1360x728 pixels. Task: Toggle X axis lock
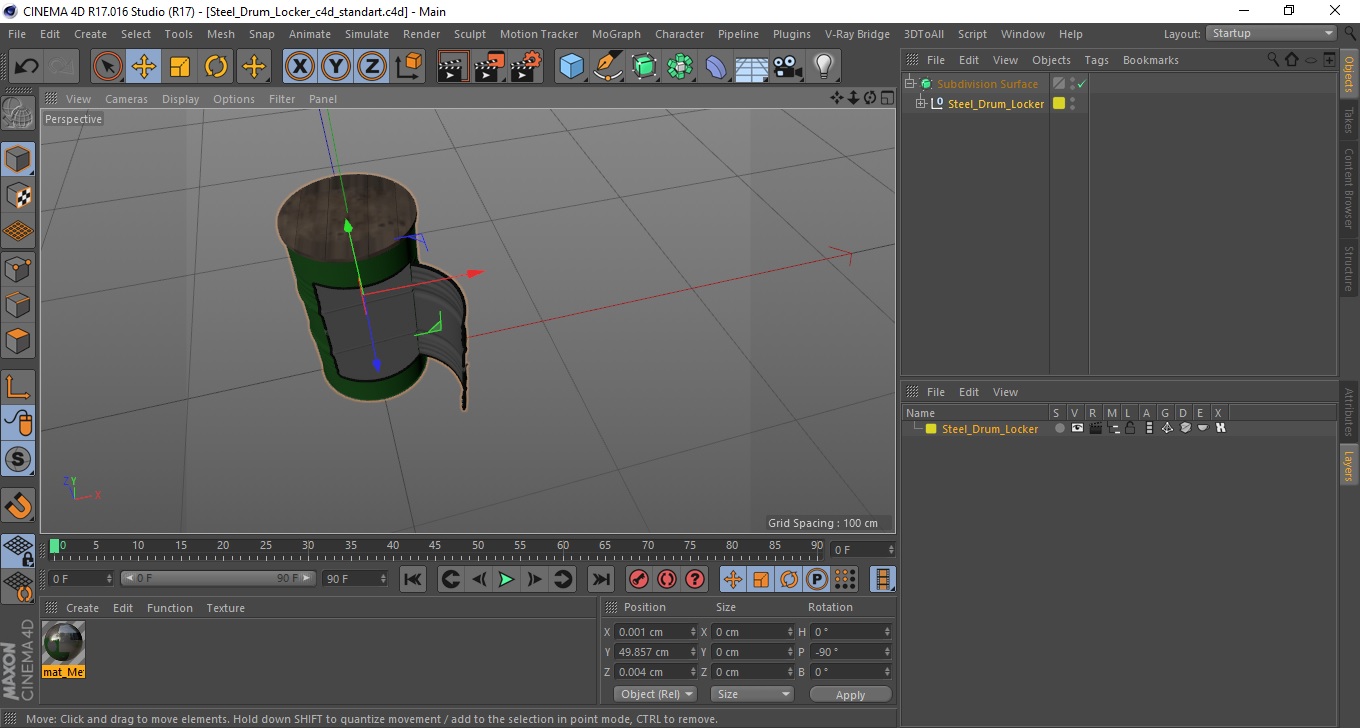click(300, 67)
